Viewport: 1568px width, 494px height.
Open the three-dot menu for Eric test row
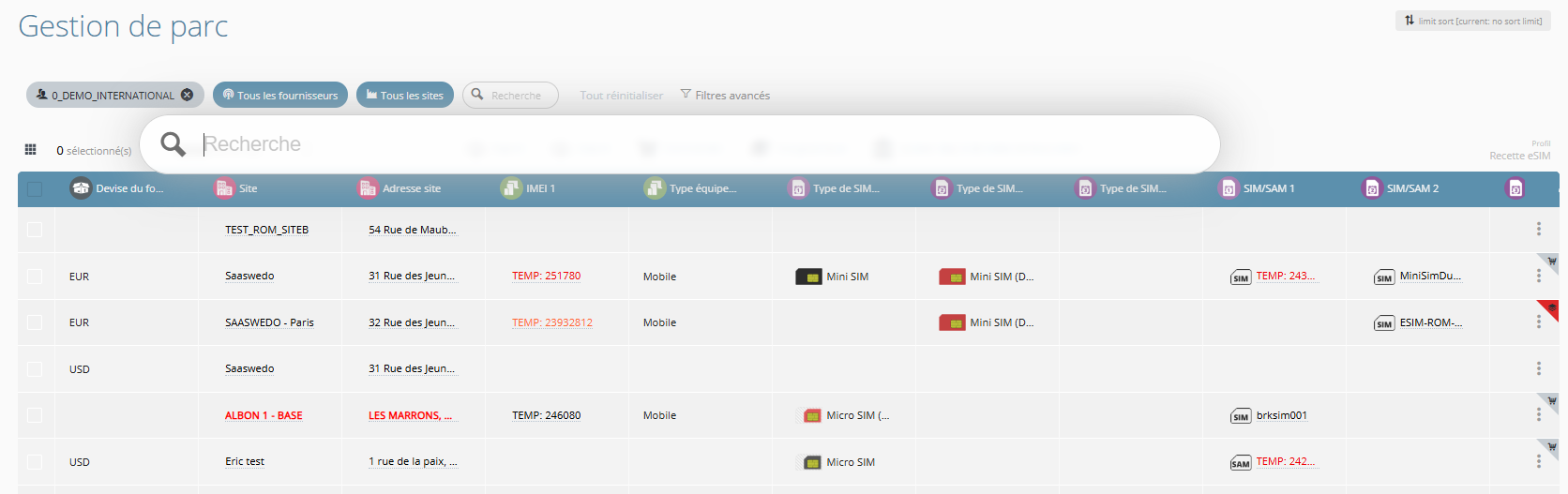click(x=1538, y=461)
